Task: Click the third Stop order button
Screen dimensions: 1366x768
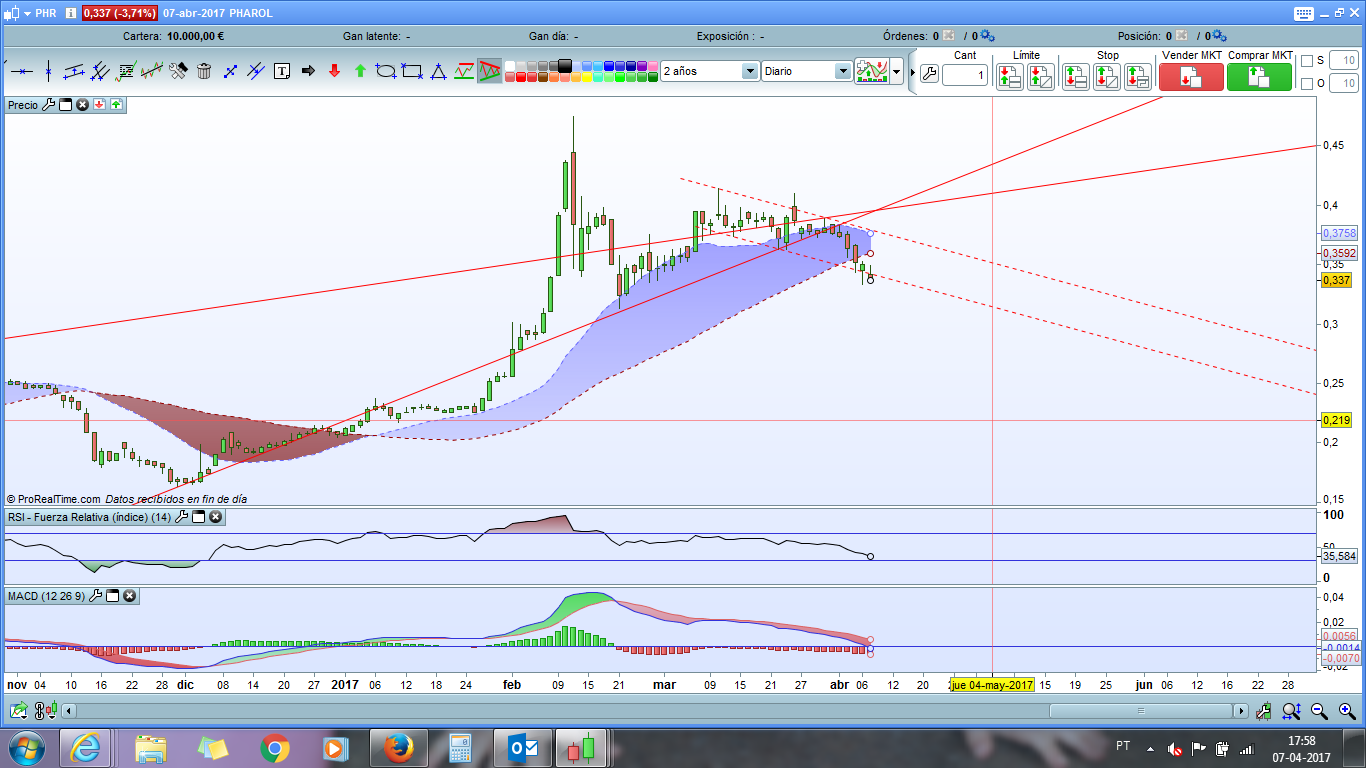Action: [x=1138, y=77]
